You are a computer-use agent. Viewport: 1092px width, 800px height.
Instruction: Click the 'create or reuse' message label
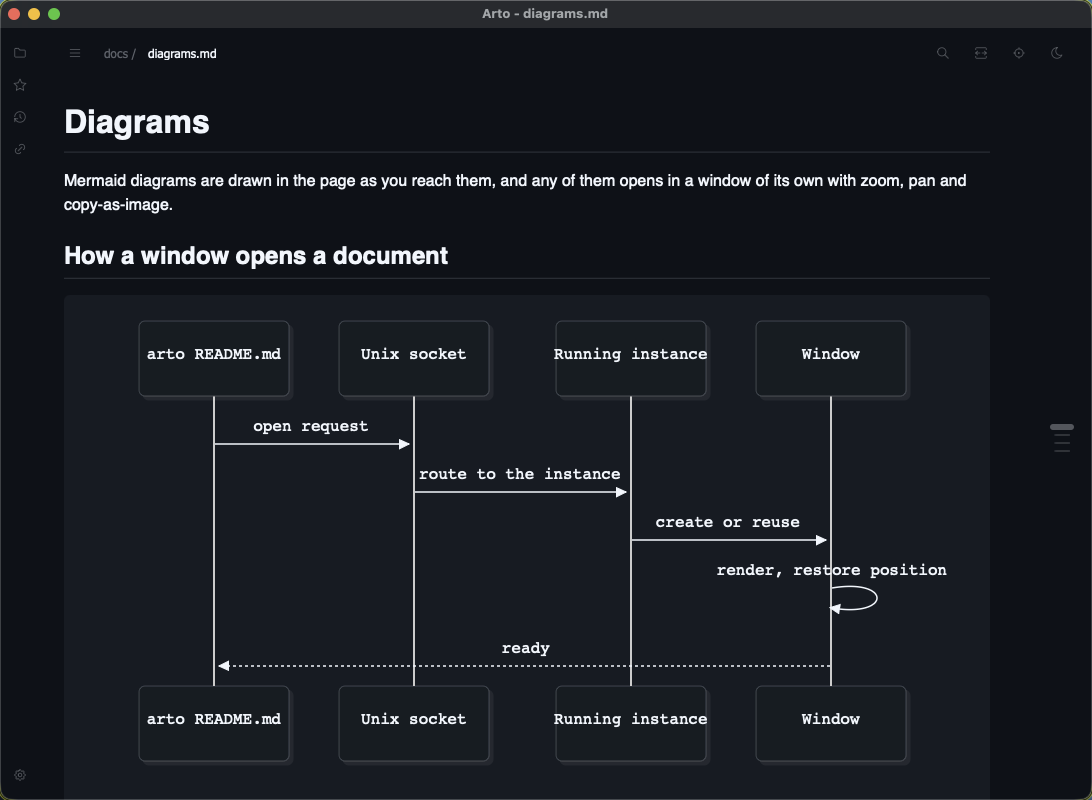coord(728,522)
